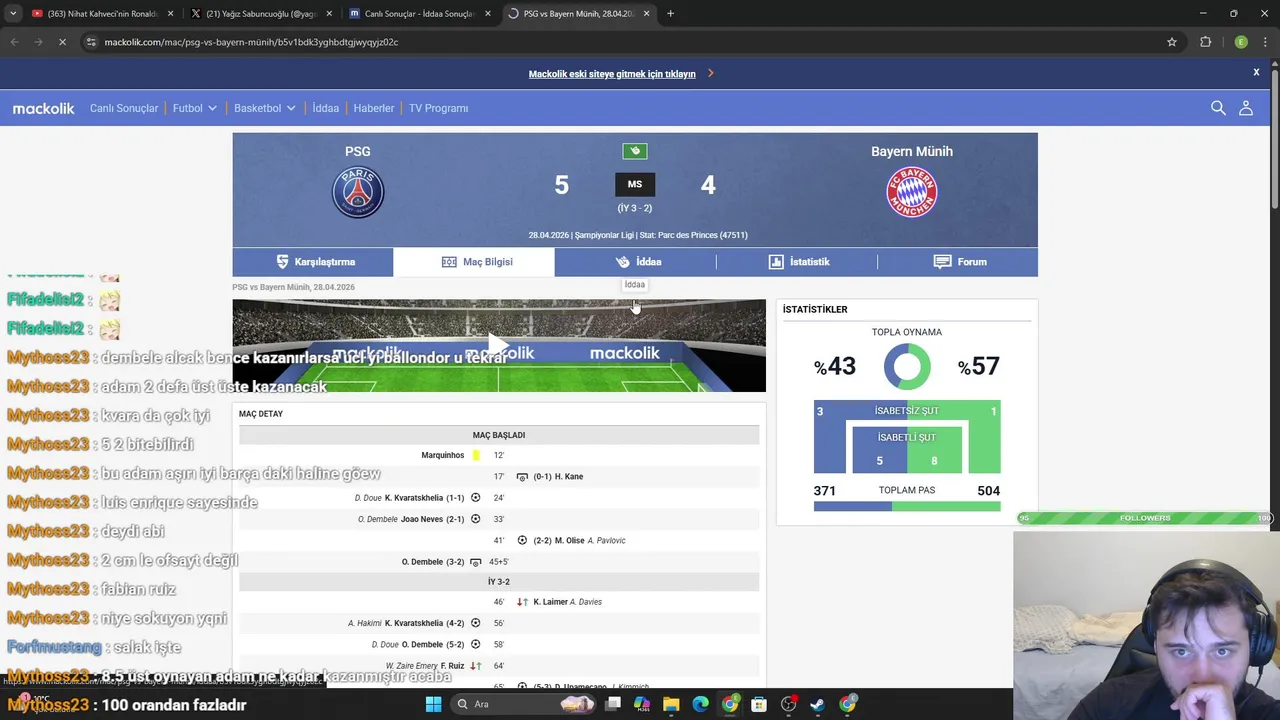Open İddaa in top navigation
Screen dimensions: 1280x720
pyautogui.click(x=326, y=108)
